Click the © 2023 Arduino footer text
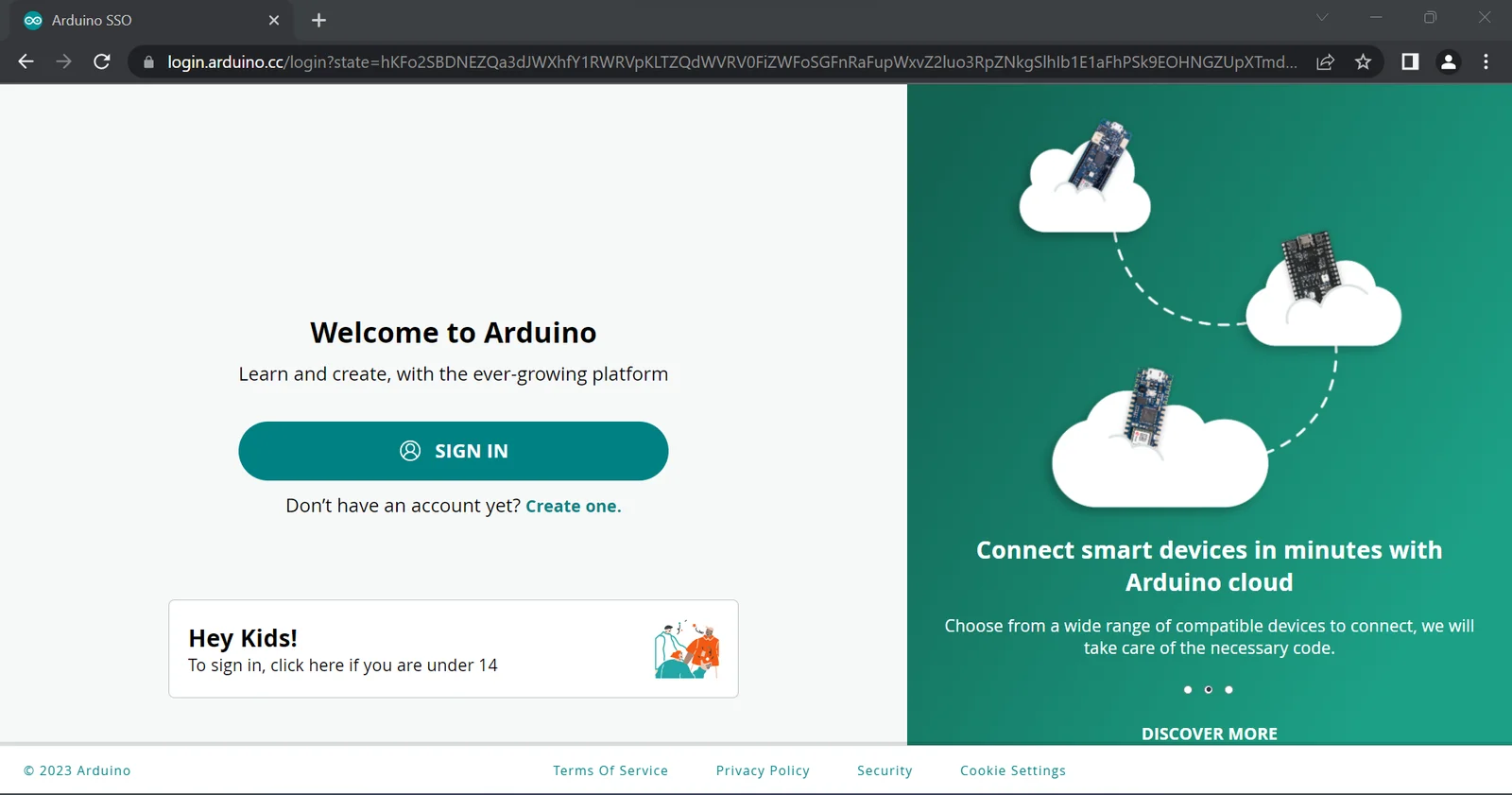Screen dimensions: 1512x795 [x=77, y=770]
